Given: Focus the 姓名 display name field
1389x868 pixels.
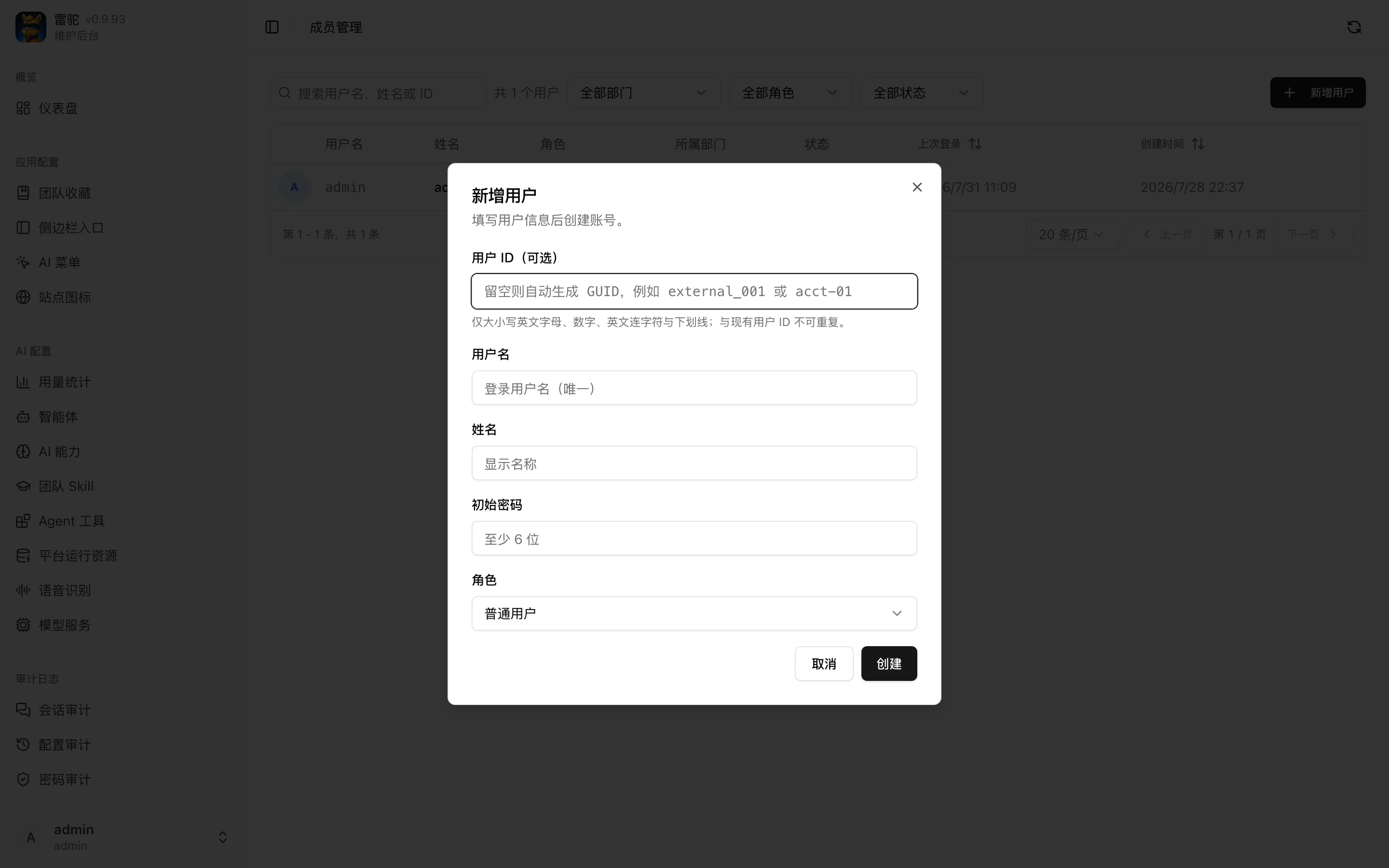Looking at the screenshot, I should click(694, 463).
